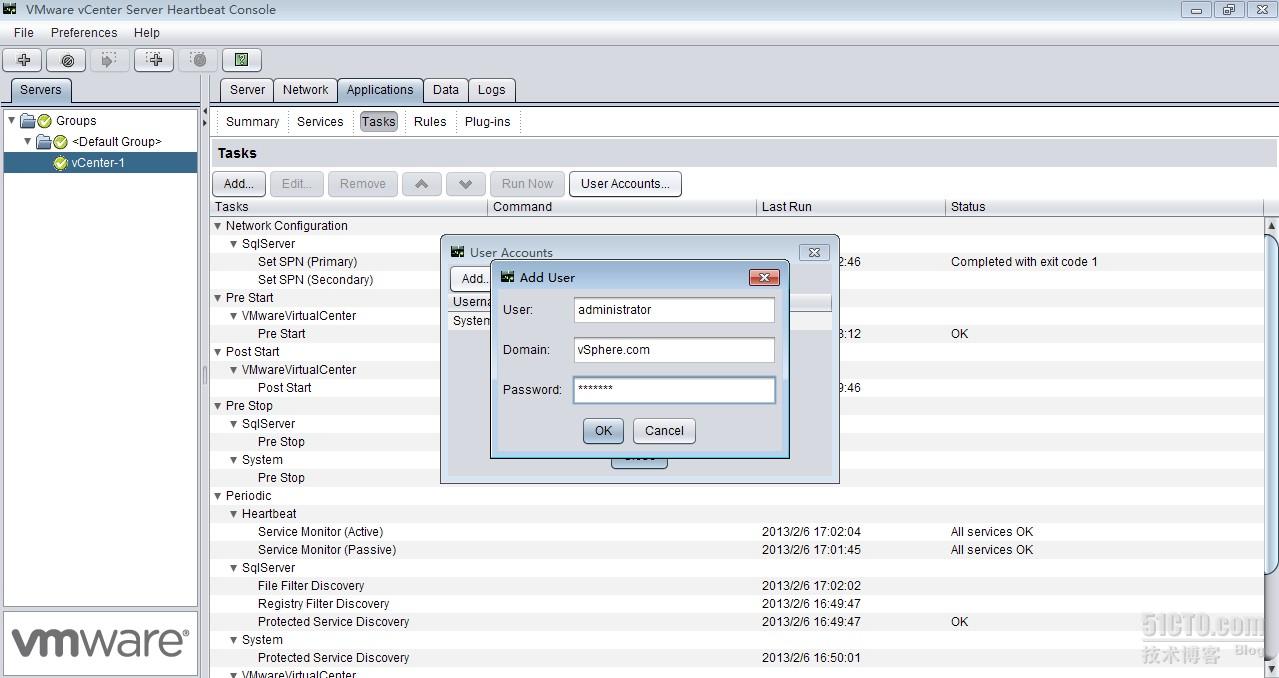This screenshot has height=678, width=1279.
Task: Collapse the Periodic task group
Action: click(217, 496)
